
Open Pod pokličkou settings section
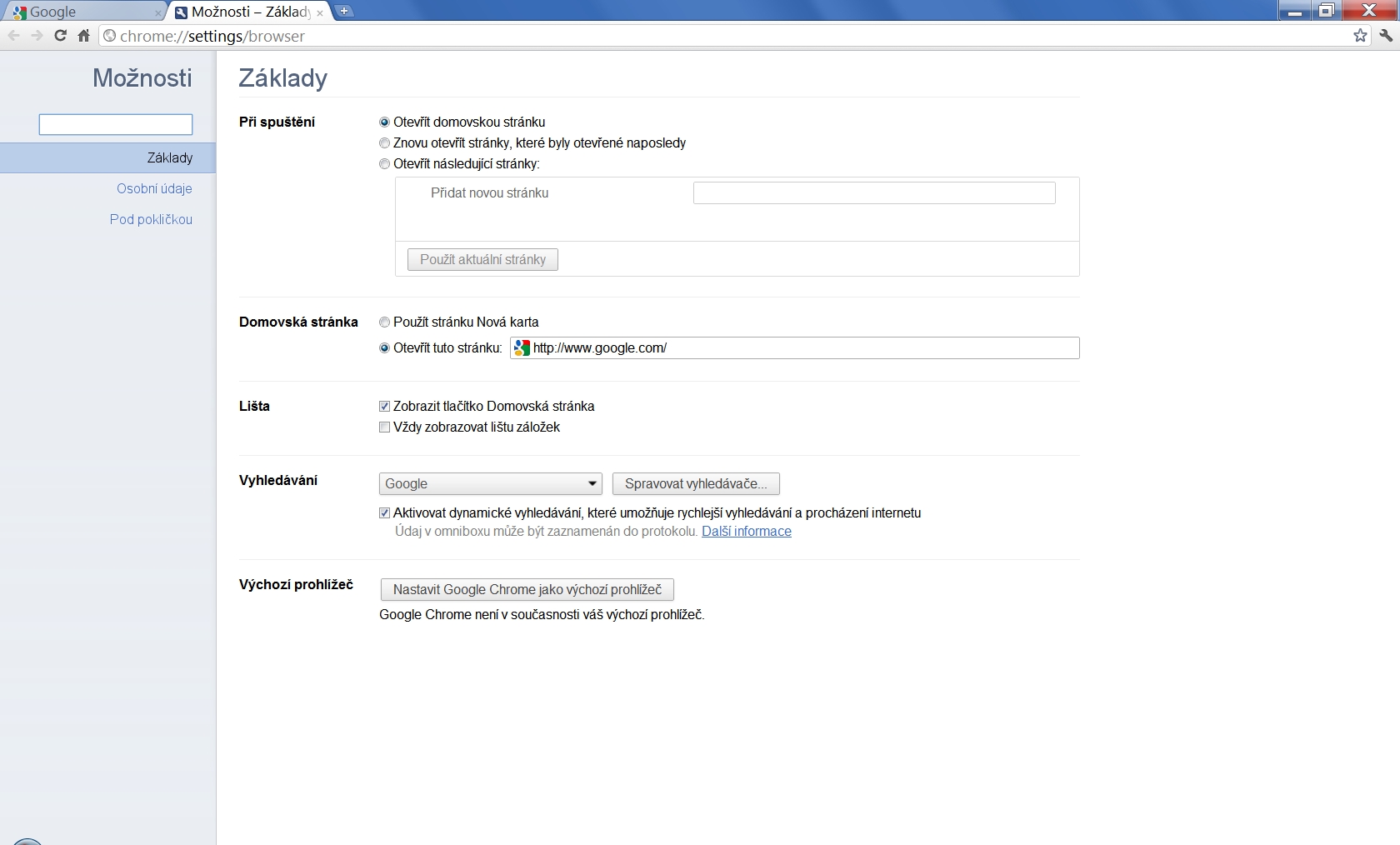(x=151, y=219)
